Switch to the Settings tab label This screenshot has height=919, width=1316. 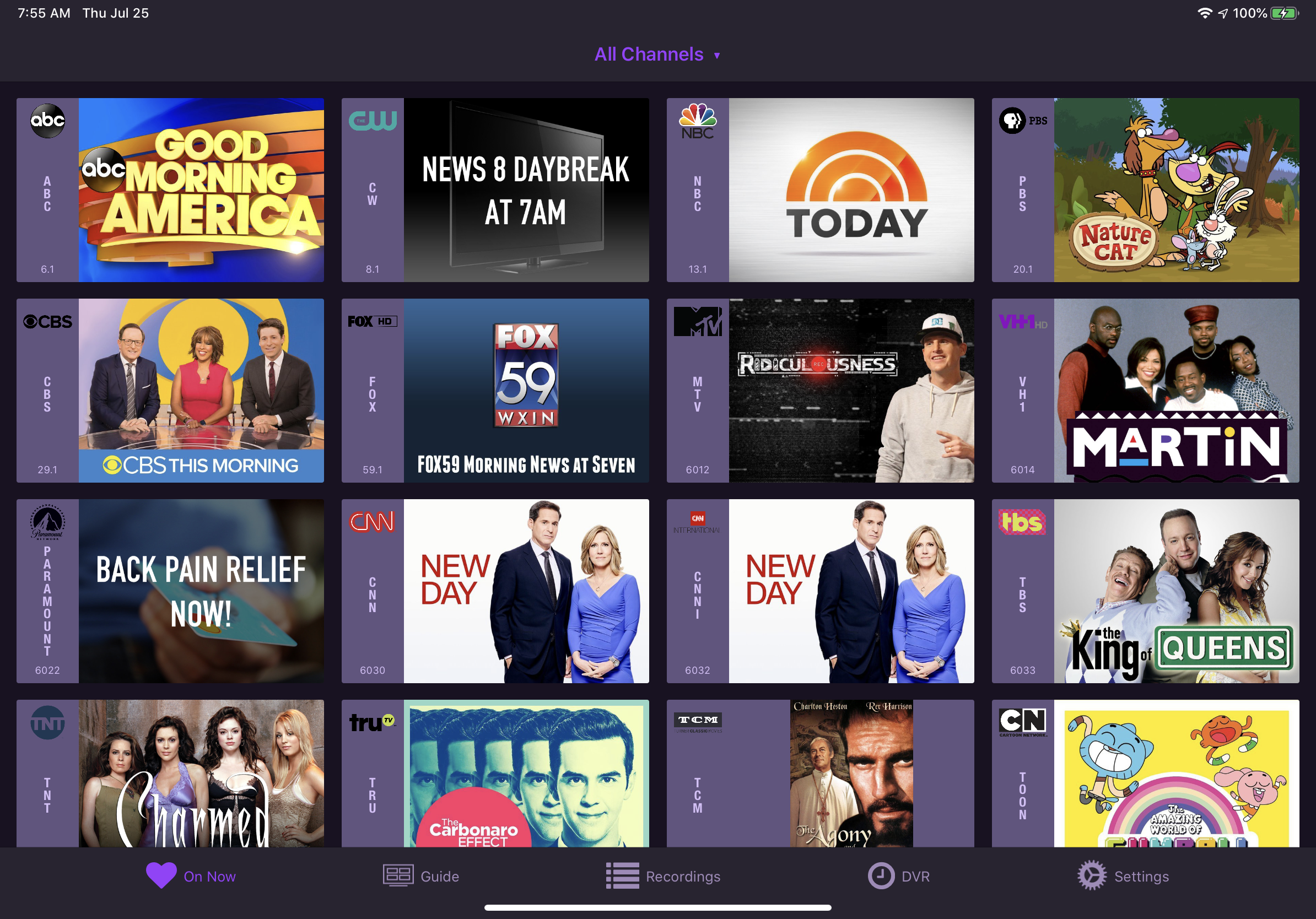[x=1142, y=877]
